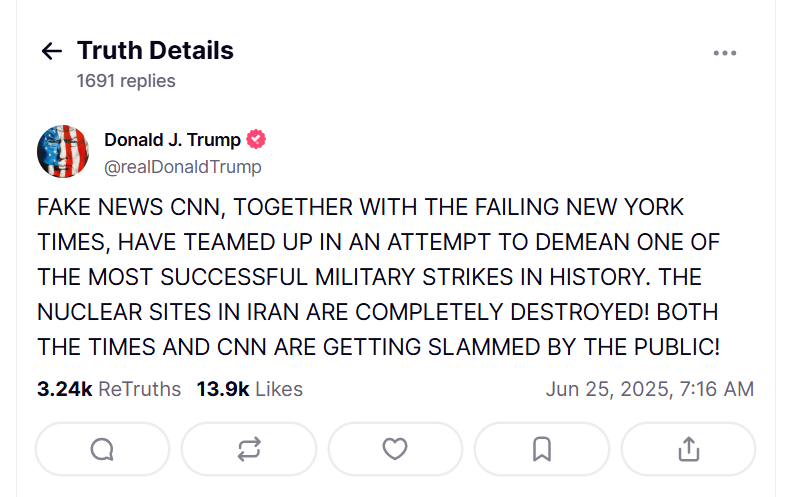Click the Truth Details heading
This screenshot has width=791, height=497.
tap(155, 51)
